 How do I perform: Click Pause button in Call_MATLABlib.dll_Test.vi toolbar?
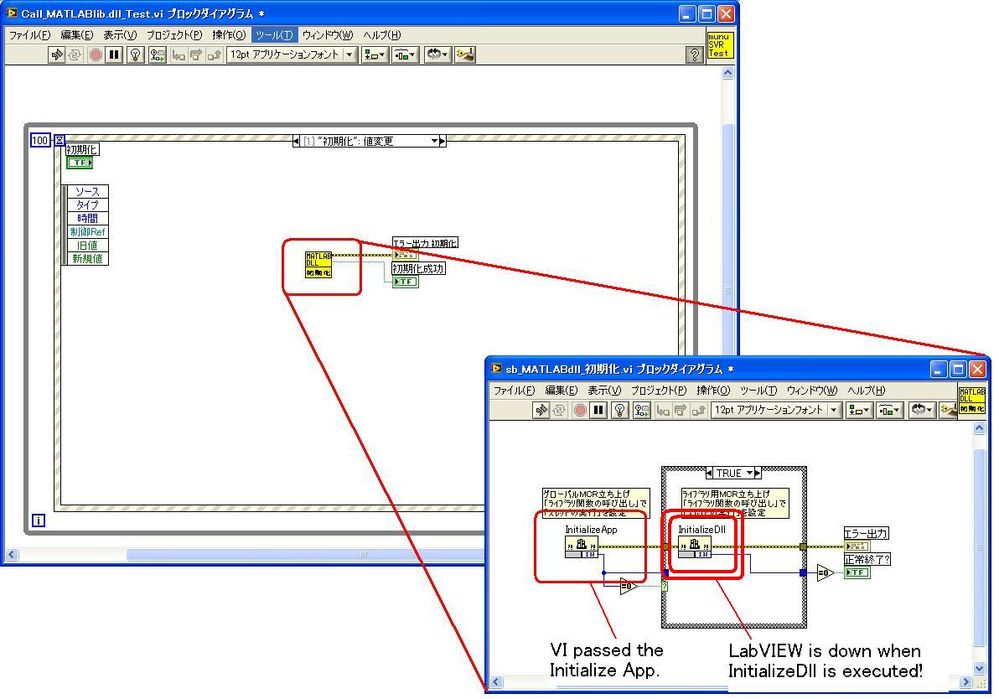(114, 55)
